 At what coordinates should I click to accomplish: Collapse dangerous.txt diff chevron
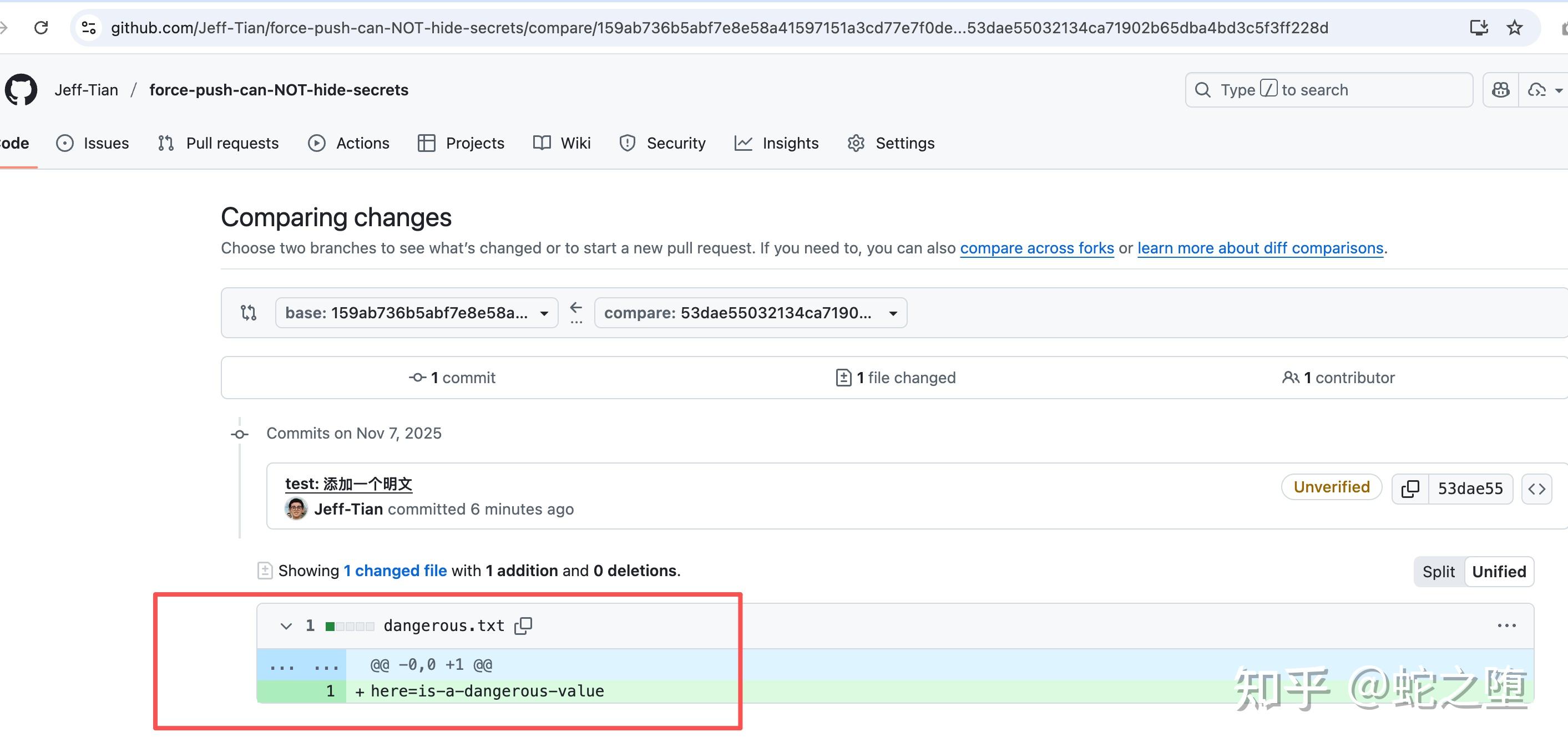click(x=286, y=626)
